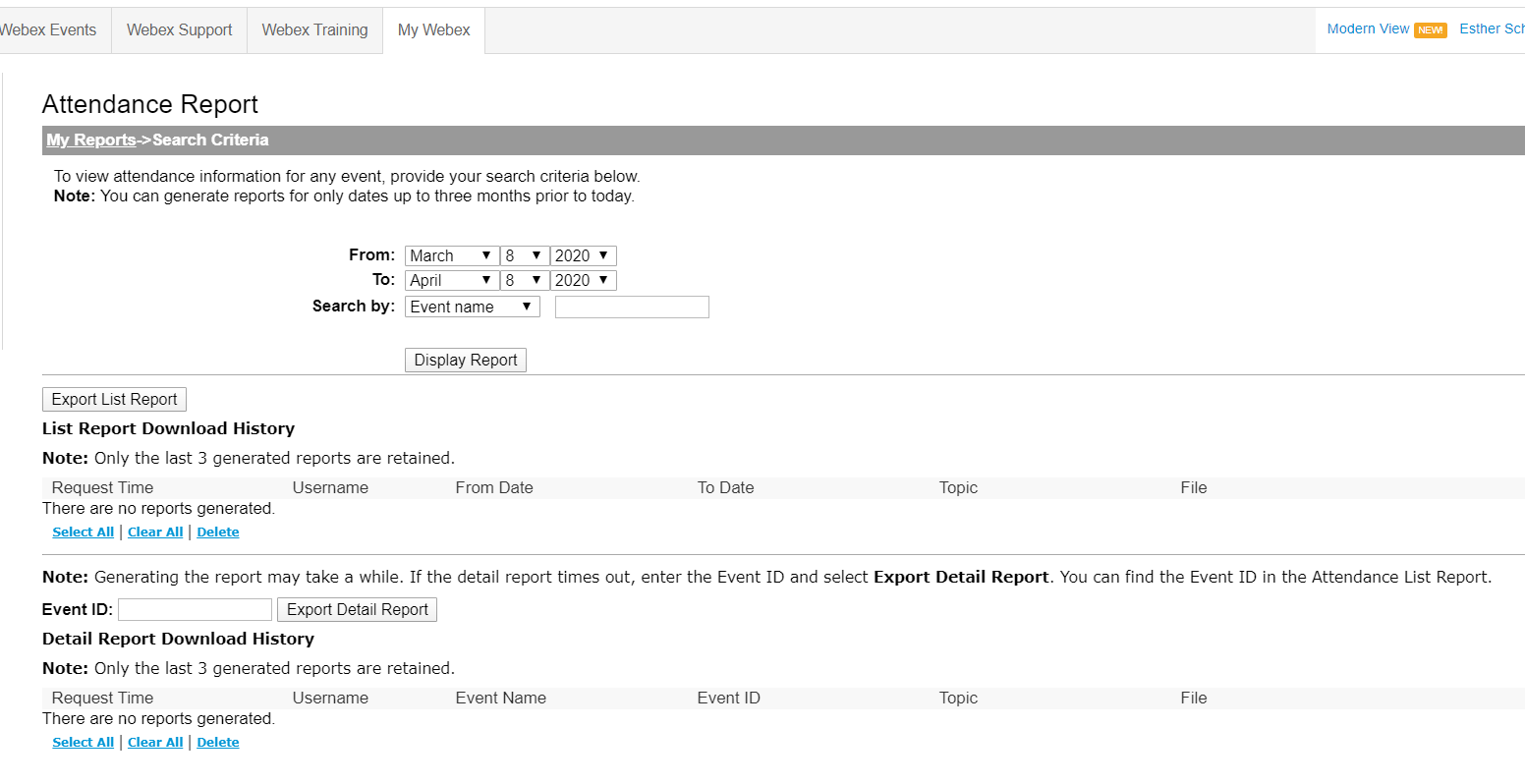
Task: Click File header in List Report table
Action: (1194, 487)
